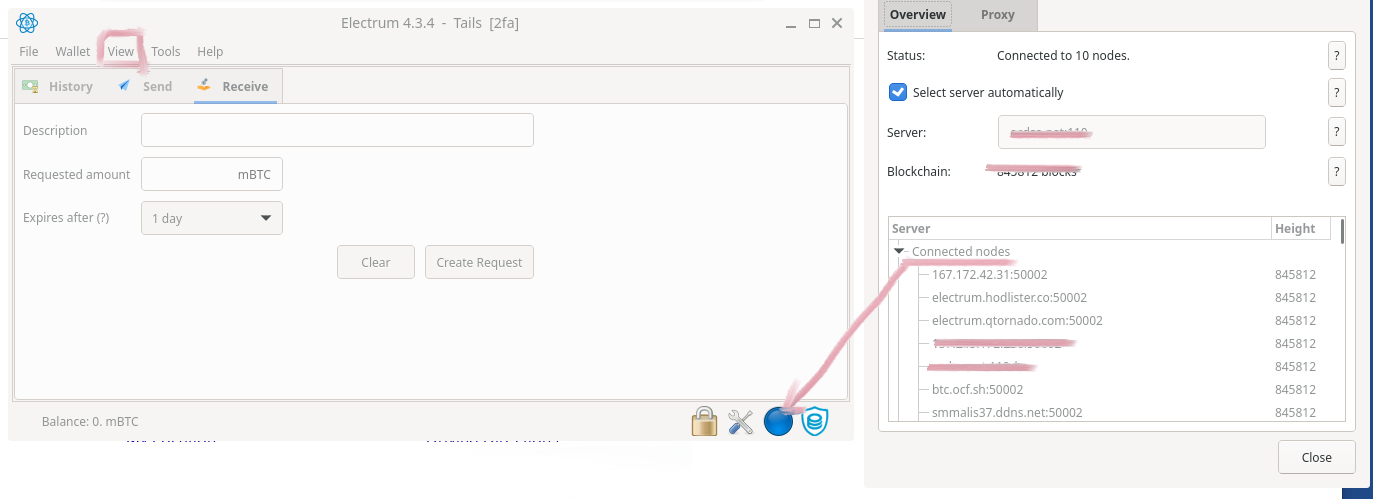Screen dimensions: 1373x499
Task: Click the Description input field
Action: [x=337, y=130]
